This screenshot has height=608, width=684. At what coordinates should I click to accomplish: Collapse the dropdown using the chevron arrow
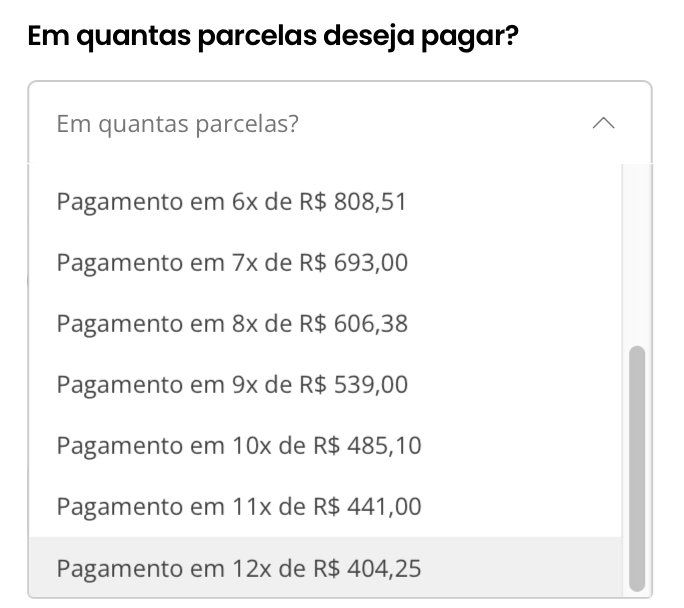tap(603, 124)
